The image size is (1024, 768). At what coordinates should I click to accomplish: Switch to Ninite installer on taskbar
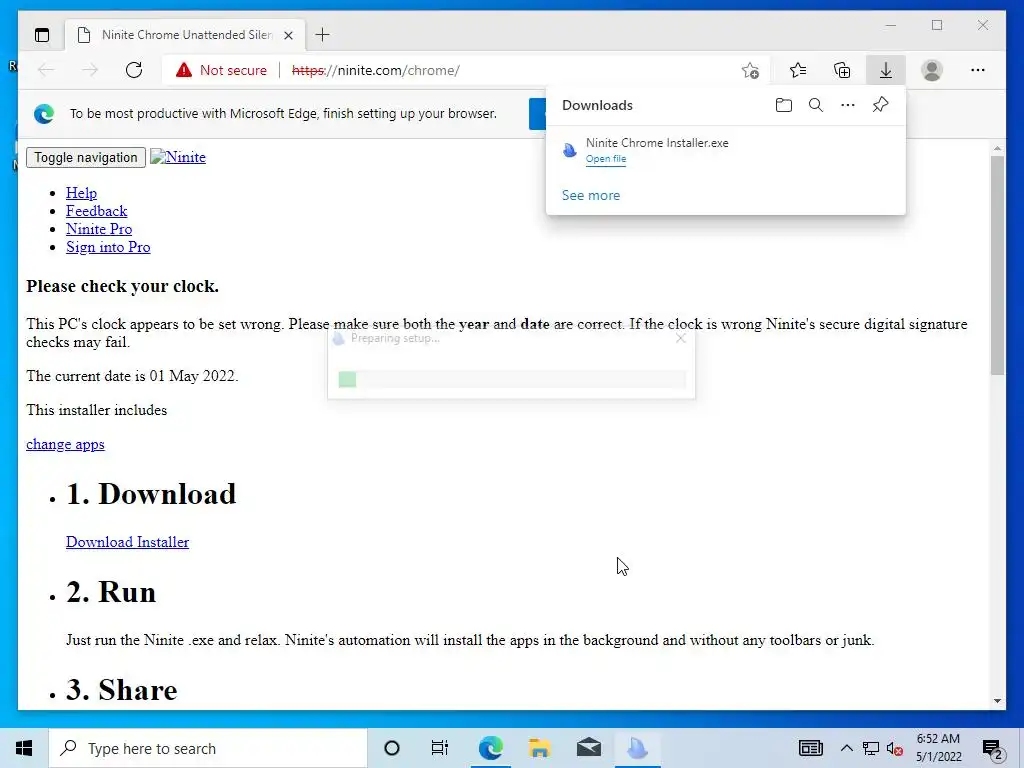click(x=637, y=748)
